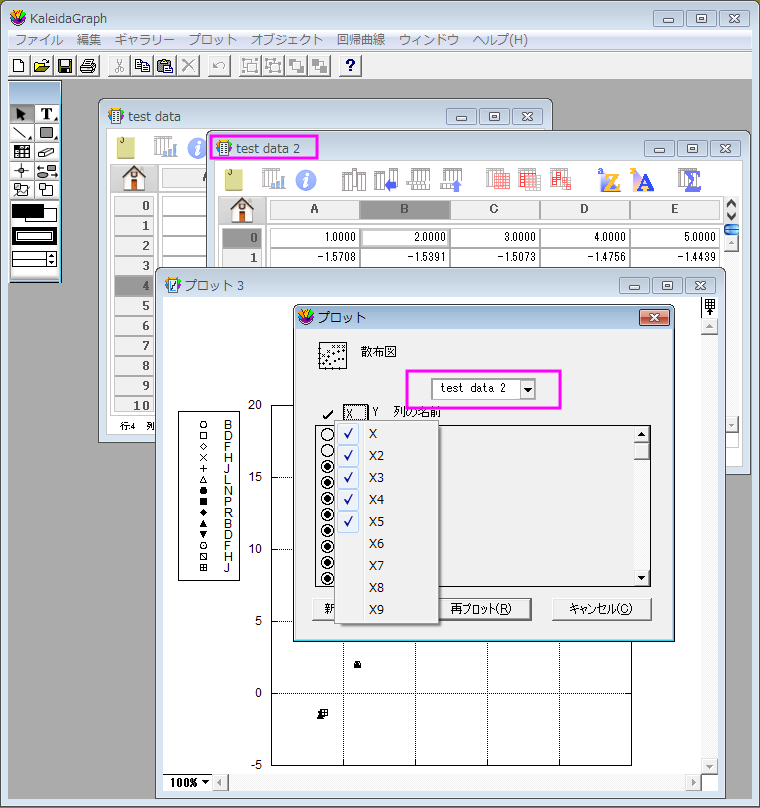Select the arrow selection tool

pyautogui.click(x=22, y=113)
